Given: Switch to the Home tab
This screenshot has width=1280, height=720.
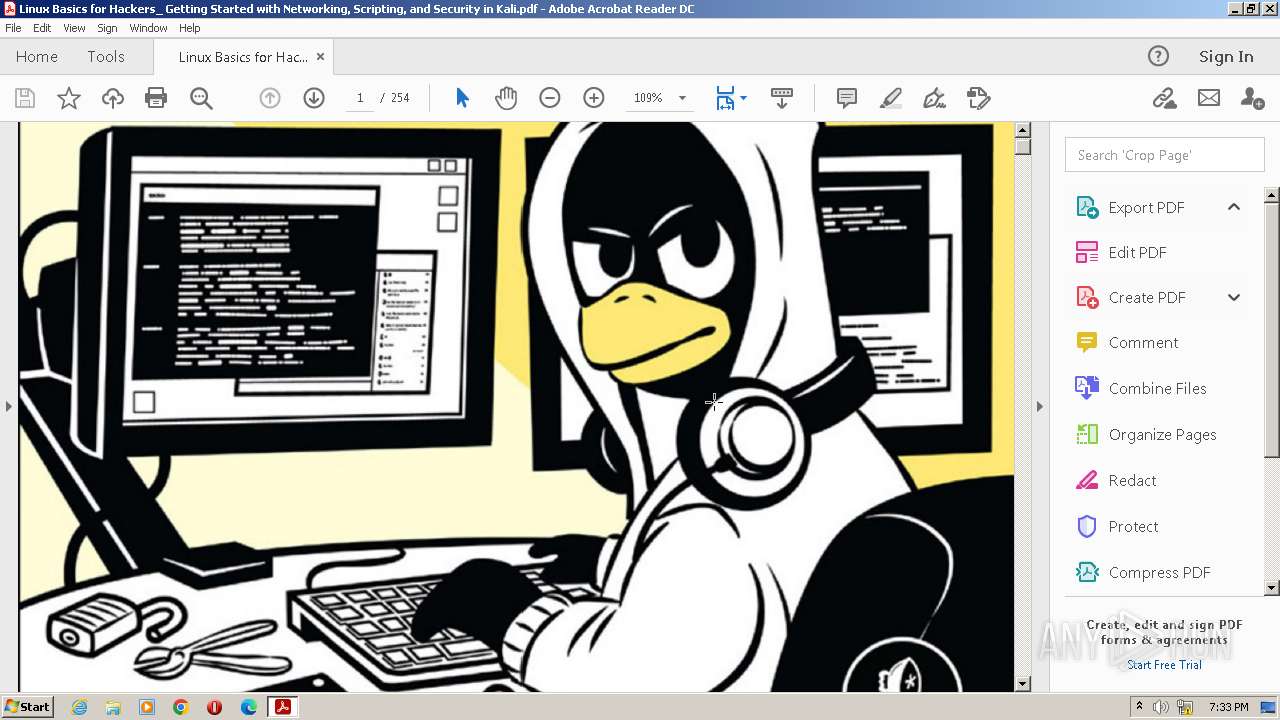Looking at the screenshot, I should [x=37, y=57].
